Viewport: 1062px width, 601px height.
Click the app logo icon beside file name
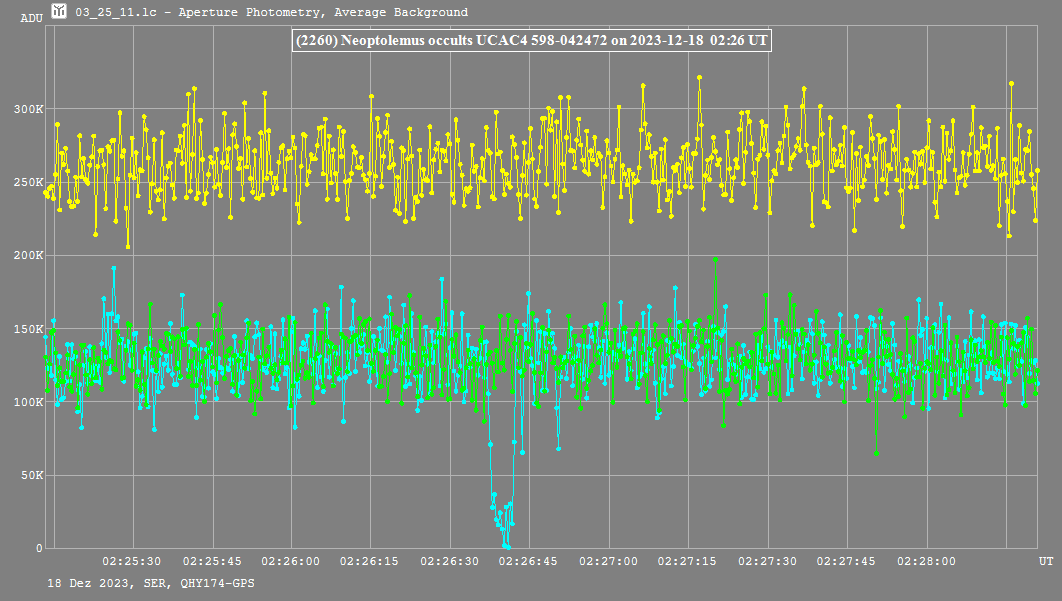click(60, 12)
